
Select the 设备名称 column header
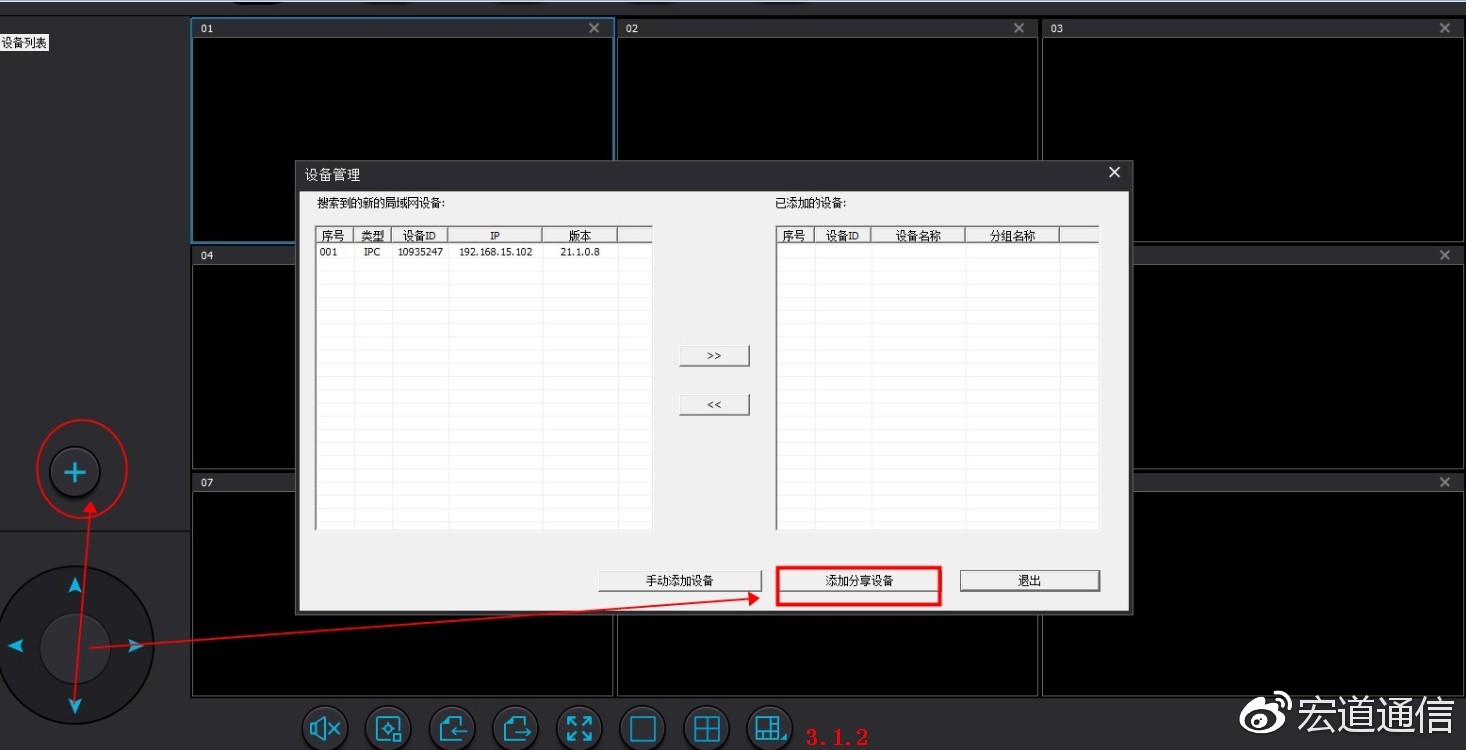918,235
